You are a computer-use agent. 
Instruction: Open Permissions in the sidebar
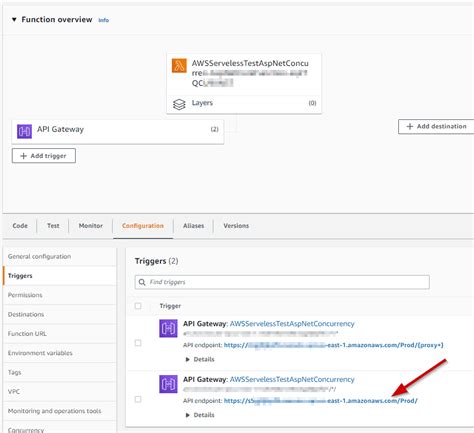(x=25, y=295)
